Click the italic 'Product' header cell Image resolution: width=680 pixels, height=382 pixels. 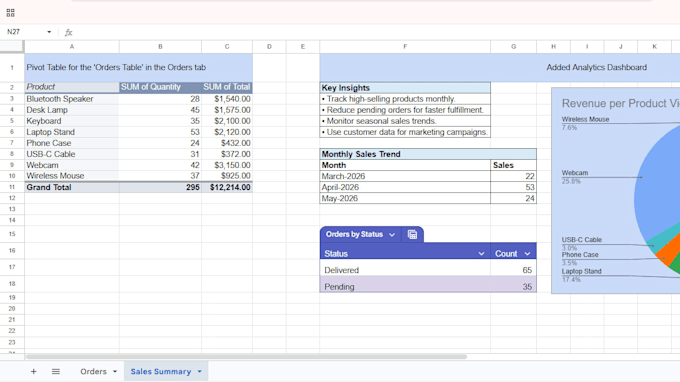[72, 87]
